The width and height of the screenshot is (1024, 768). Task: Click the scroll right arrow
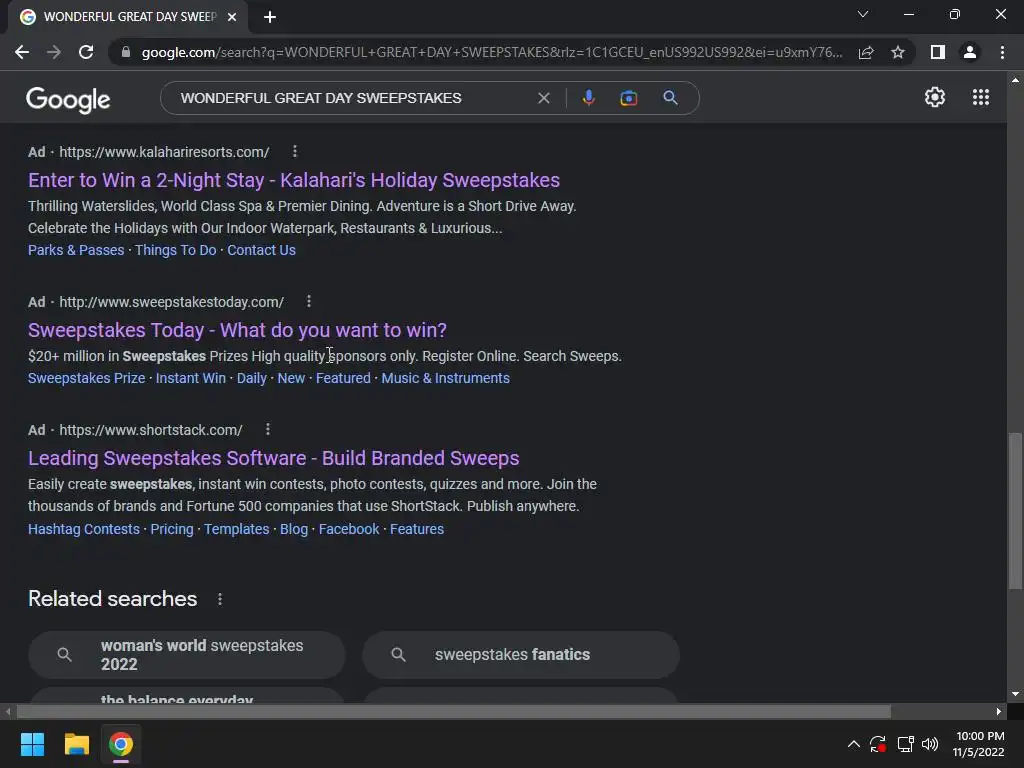999,712
